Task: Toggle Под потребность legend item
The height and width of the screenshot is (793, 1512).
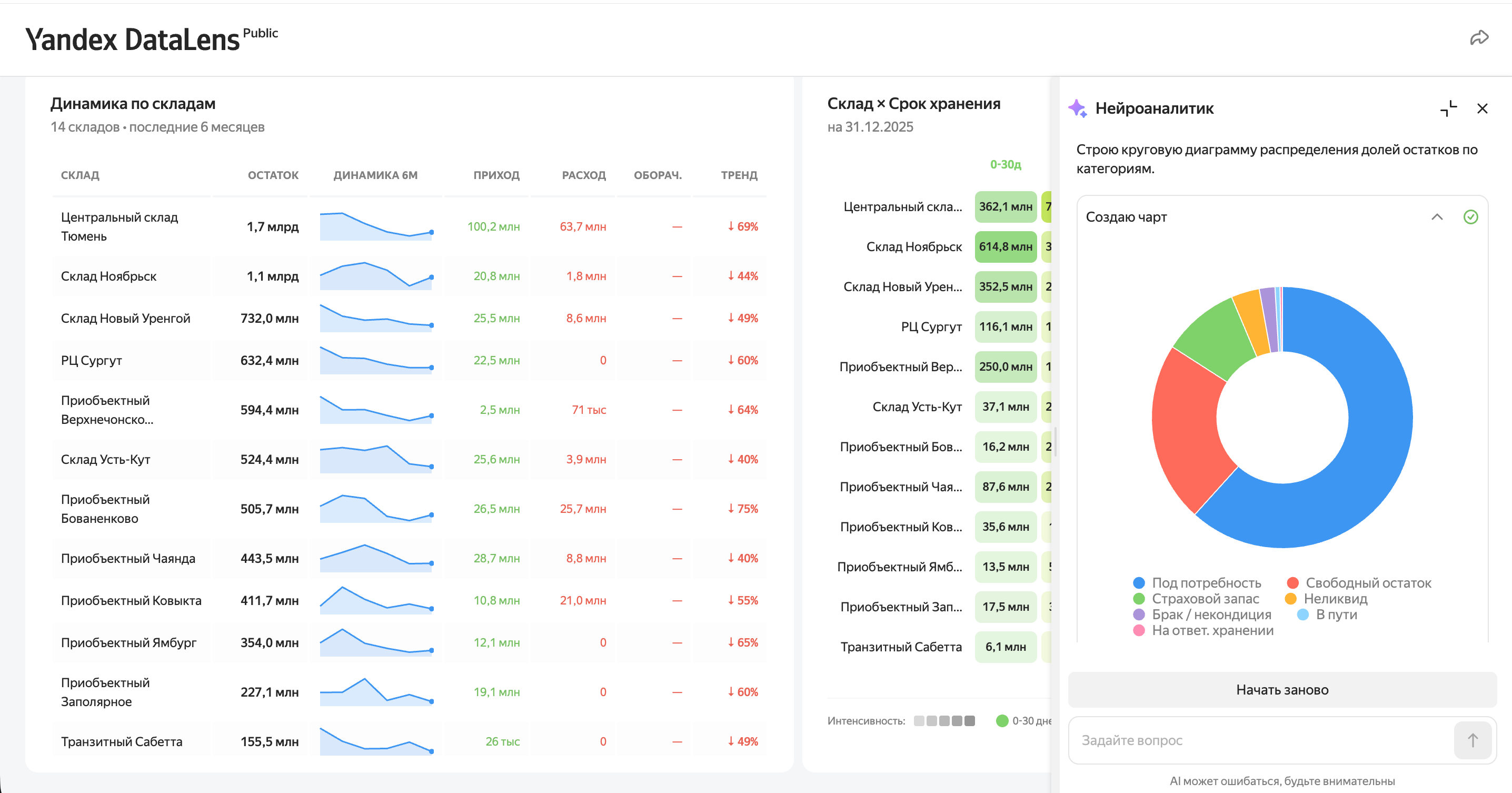Action: [1197, 583]
